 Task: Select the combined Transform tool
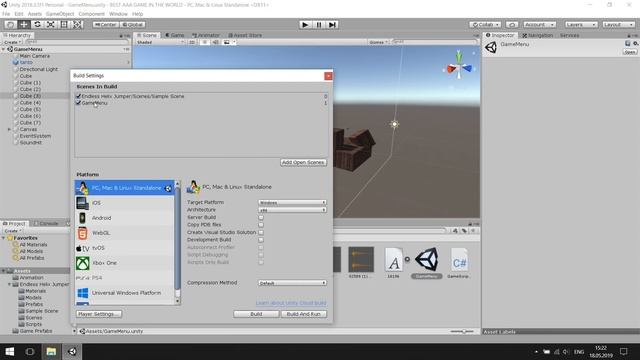point(77,24)
